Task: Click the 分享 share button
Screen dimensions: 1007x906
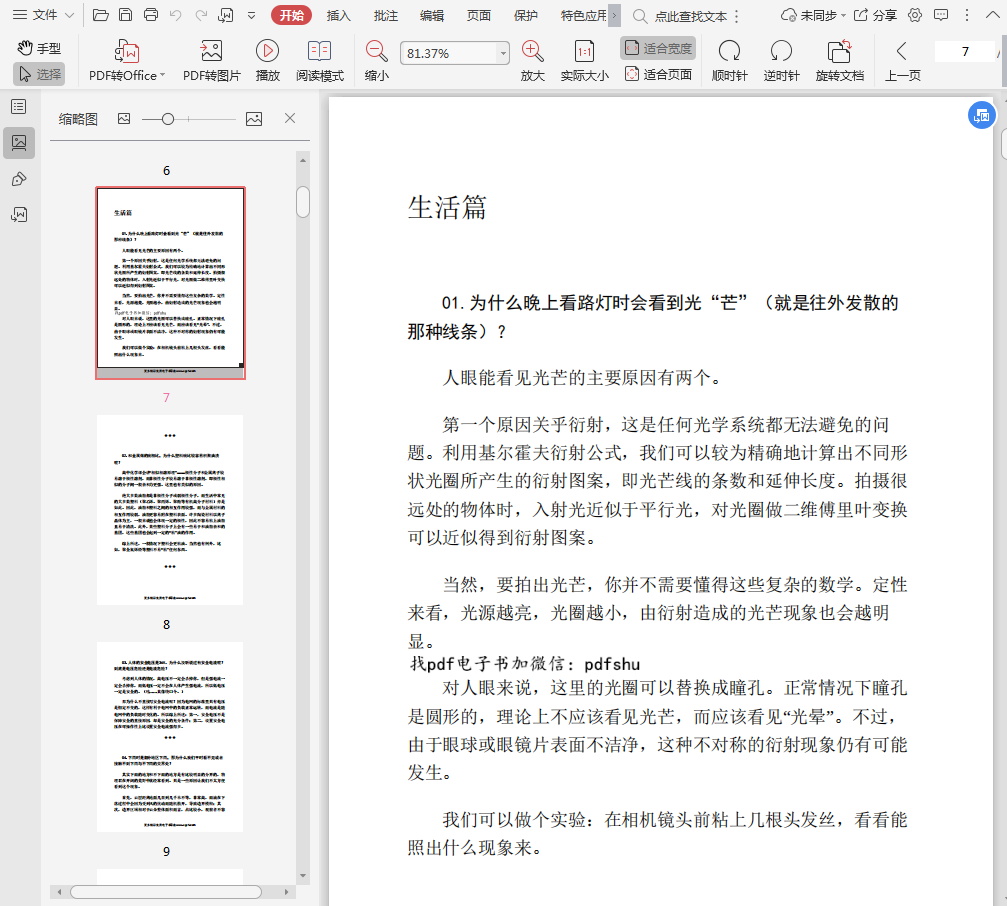Action: click(875, 15)
